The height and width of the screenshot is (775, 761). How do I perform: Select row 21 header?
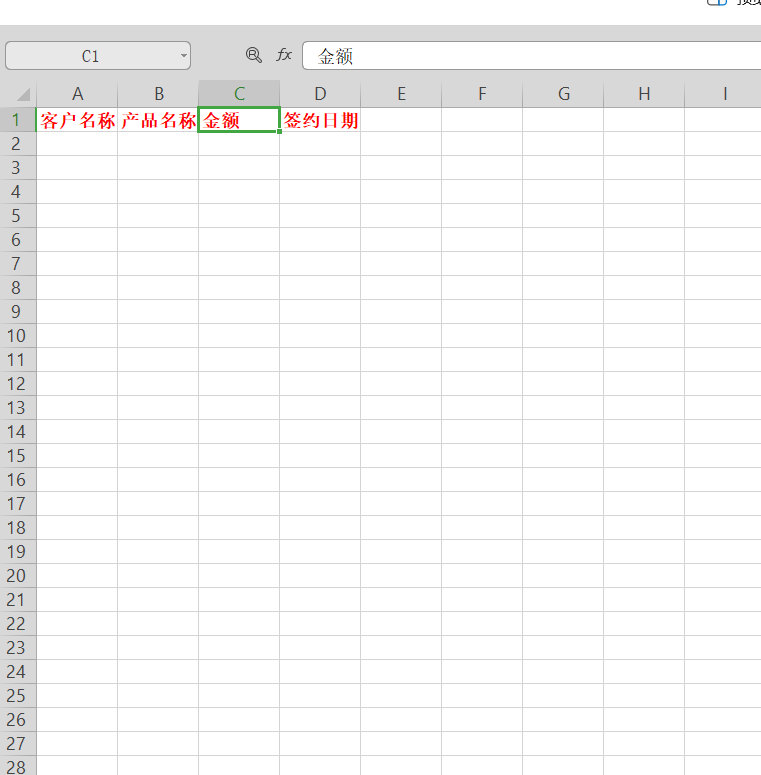[18, 600]
